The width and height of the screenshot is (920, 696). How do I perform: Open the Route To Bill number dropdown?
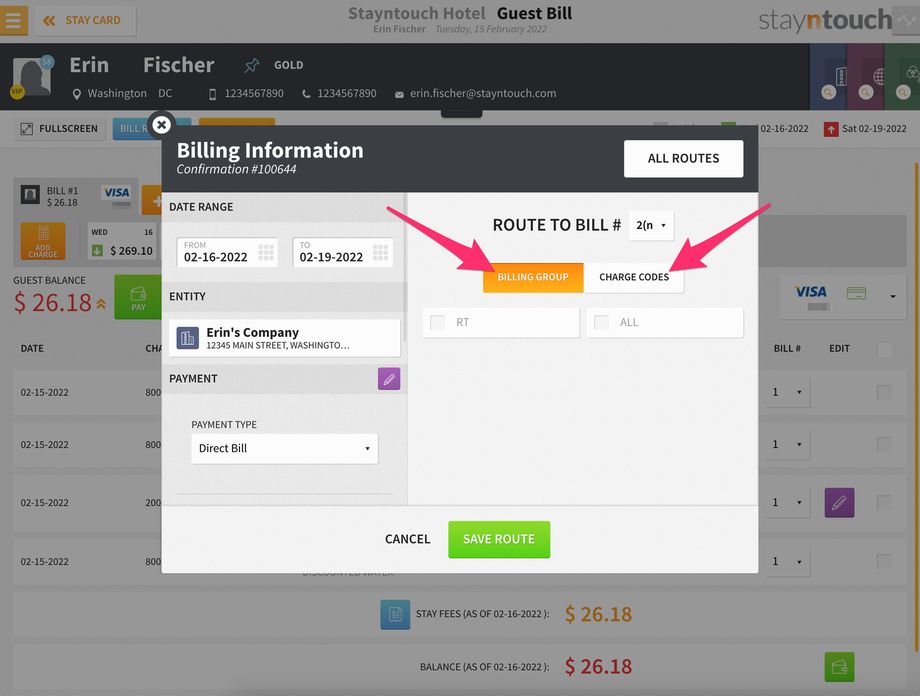pyautogui.click(x=651, y=225)
